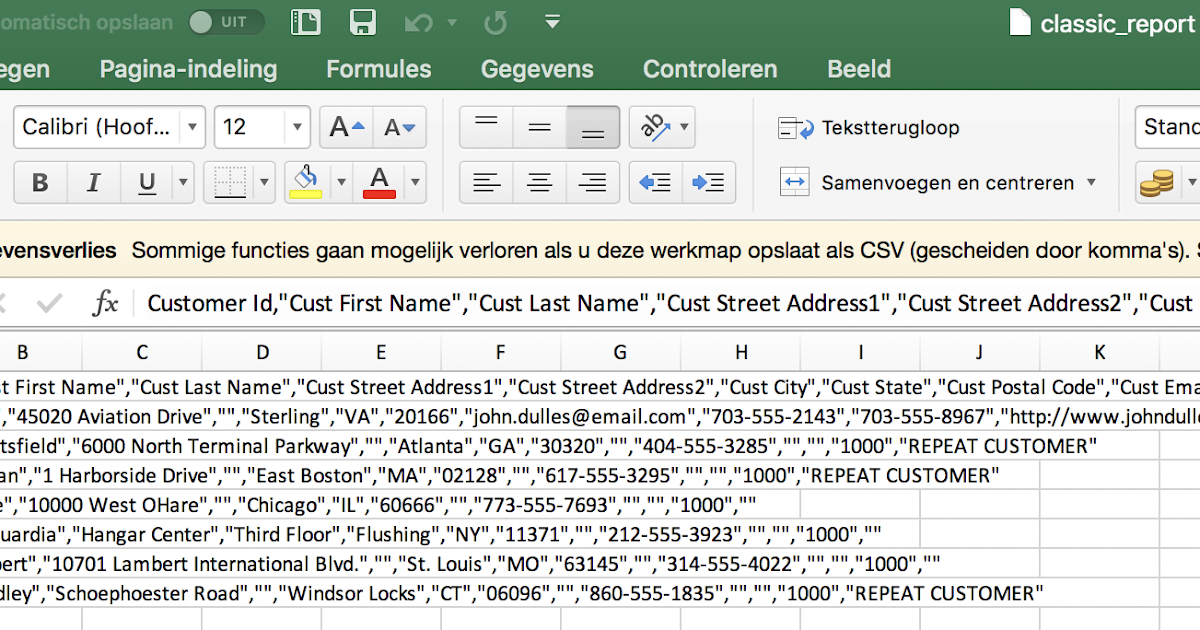Apply yellow fill color with paint bucket
The width and height of the screenshot is (1200, 630).
pyautogui.click(x=306, y=182)
